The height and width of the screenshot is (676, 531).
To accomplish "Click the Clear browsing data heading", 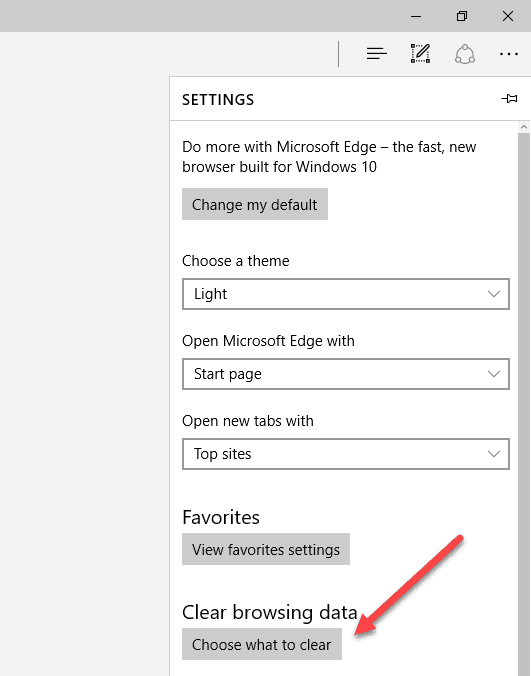I will pyautogui.click(x=269, y=612).
